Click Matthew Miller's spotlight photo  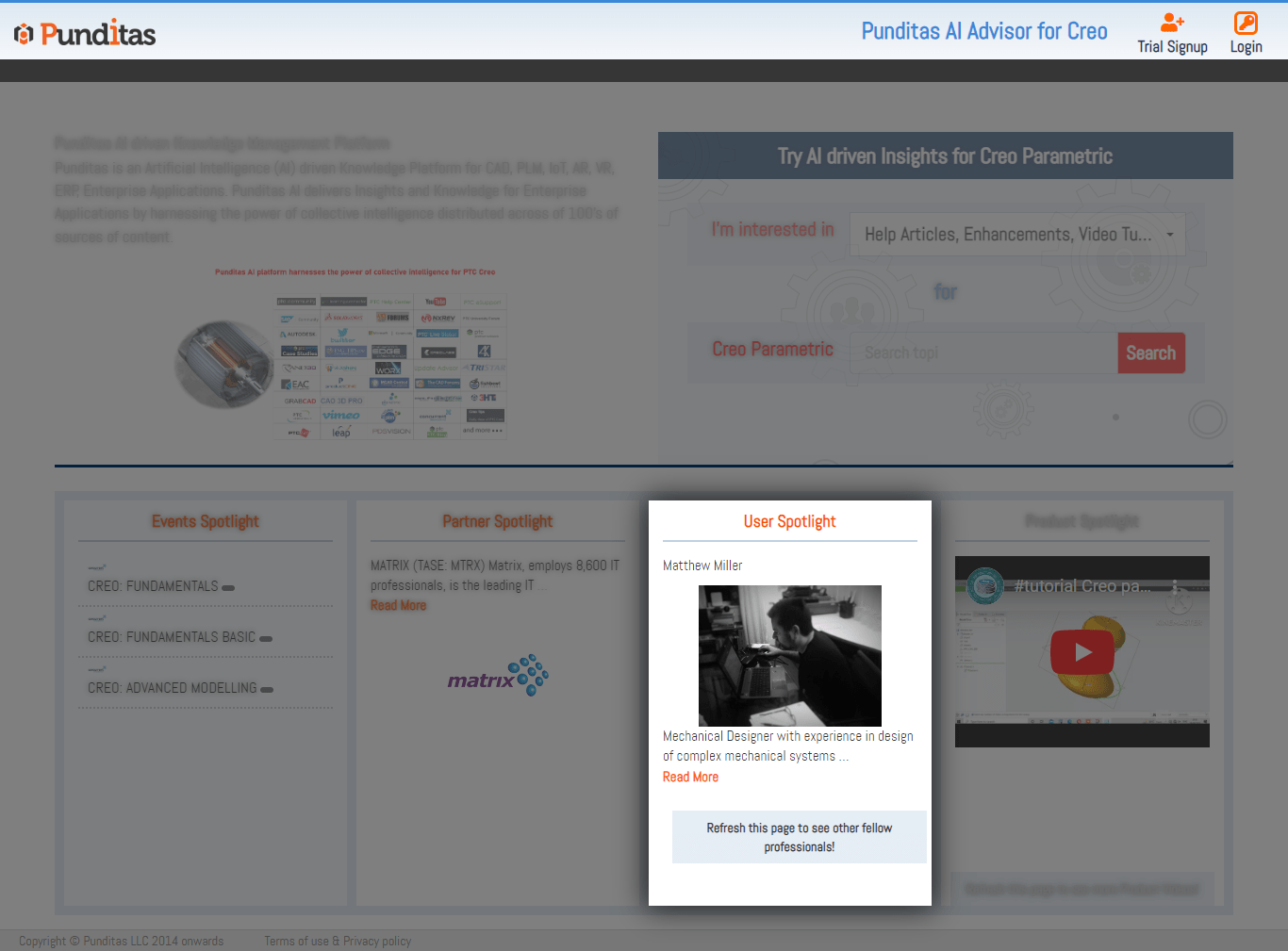(789, 655)
